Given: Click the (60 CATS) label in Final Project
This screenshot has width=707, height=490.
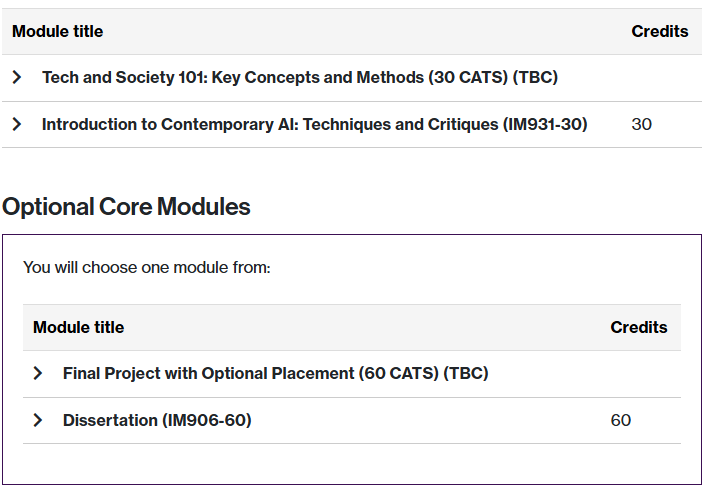Looking at the screenshot, I should (402, 374).
